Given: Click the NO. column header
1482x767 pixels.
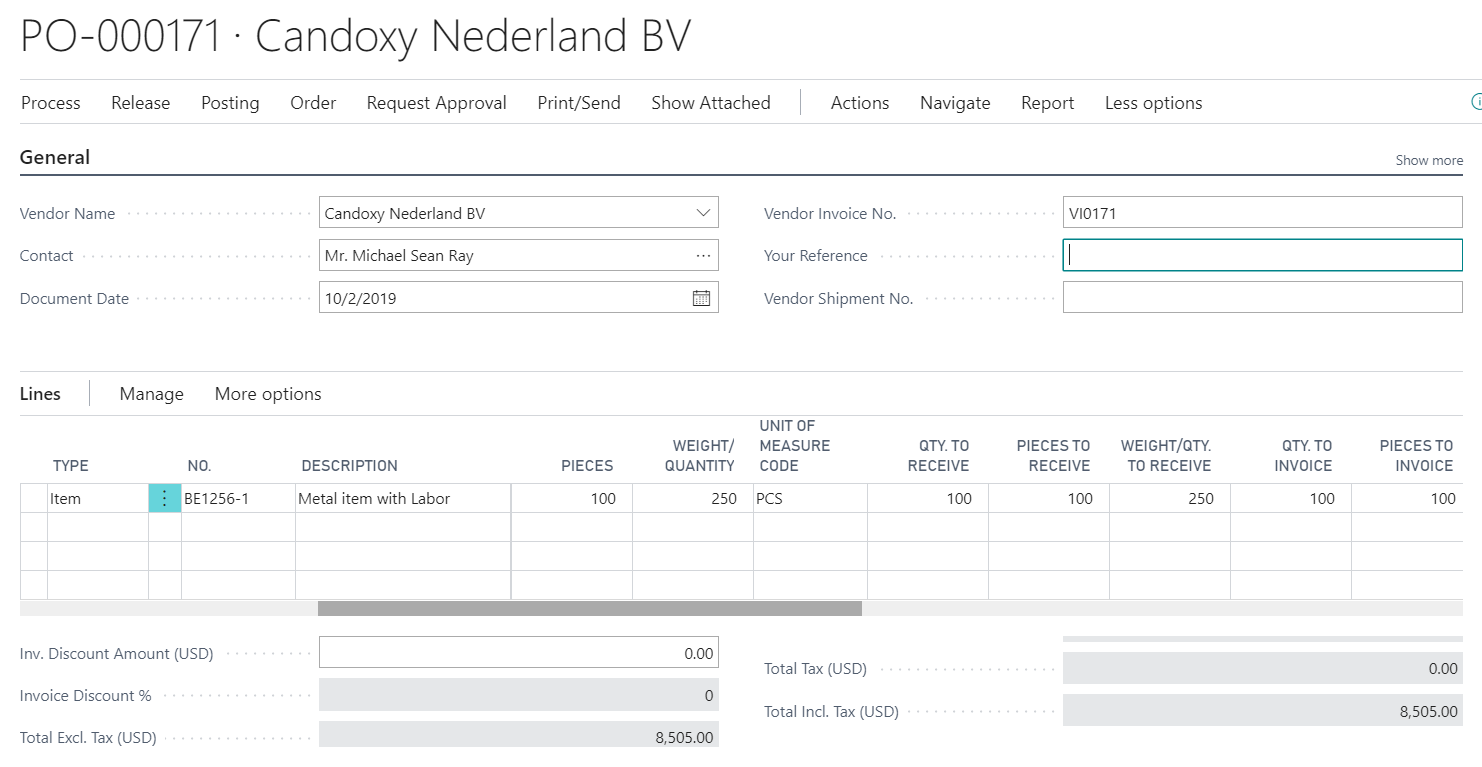Looking at the screenshot, I should pos(200,466).
